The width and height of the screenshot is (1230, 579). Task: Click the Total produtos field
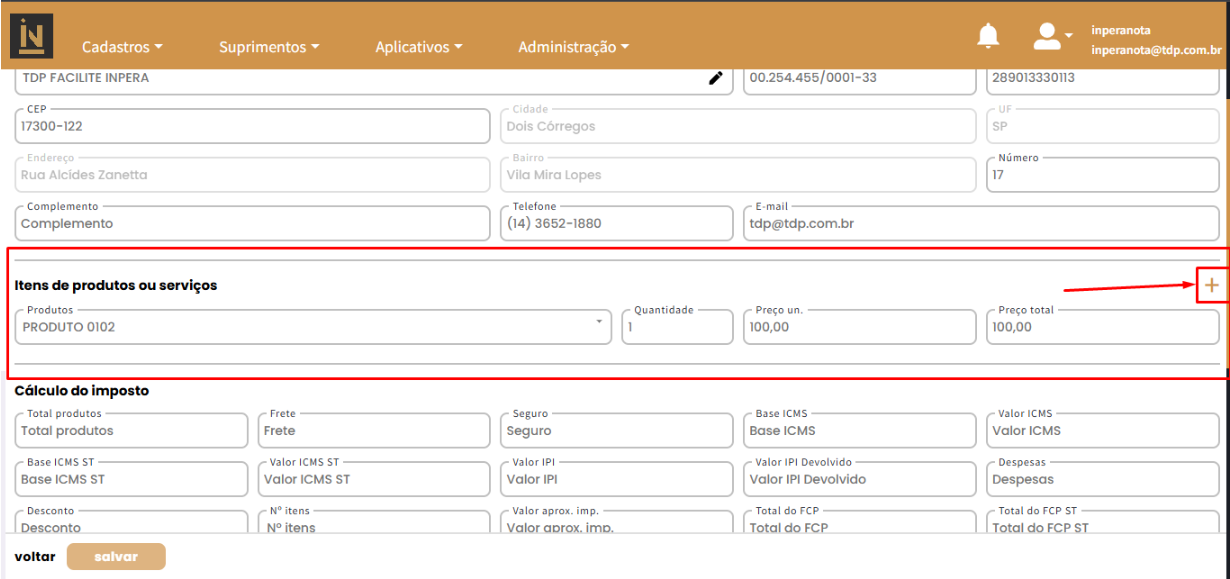[x=131, y=431]
